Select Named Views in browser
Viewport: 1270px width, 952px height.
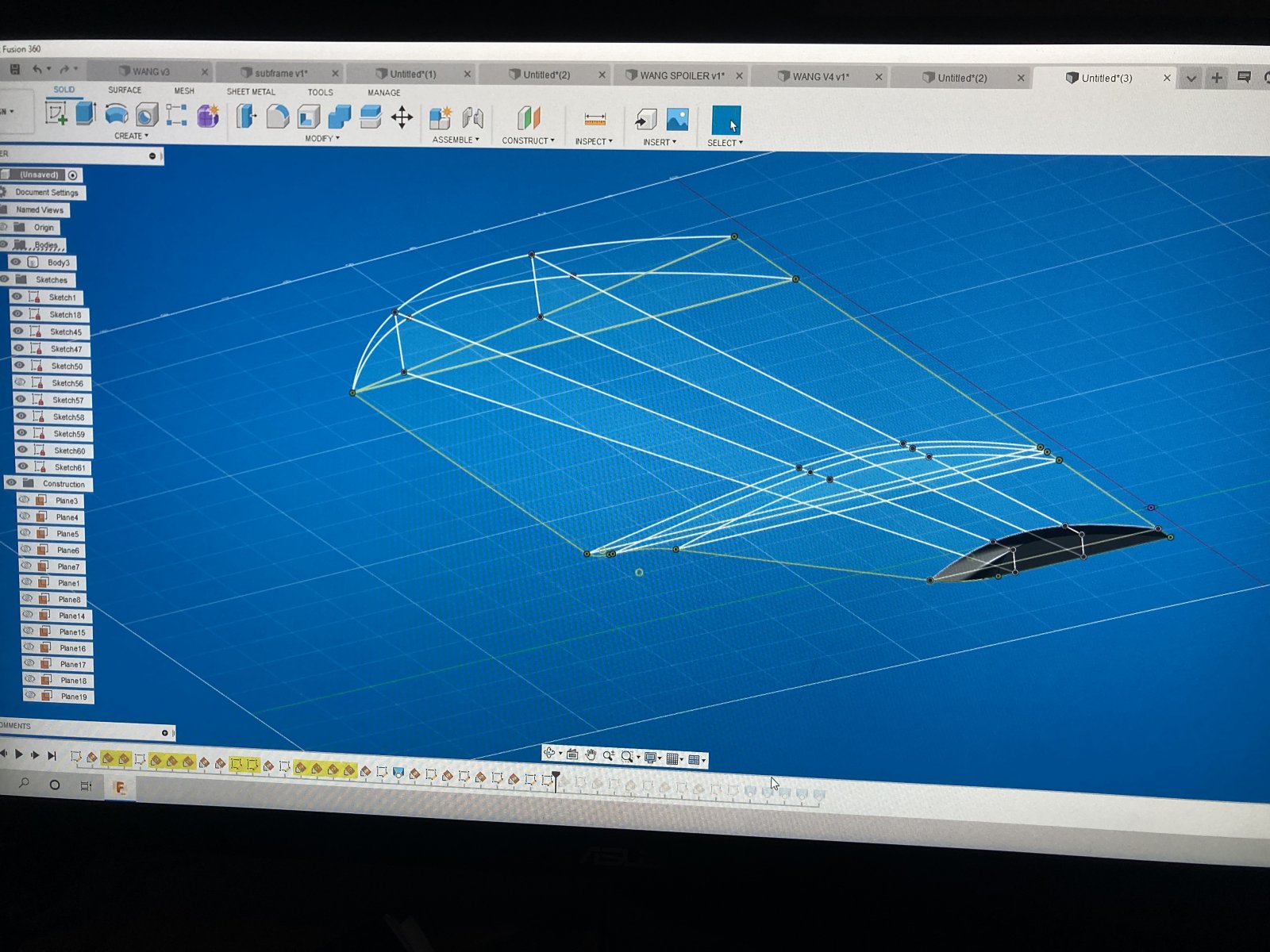pyautogui.click(x=39, y=209)
